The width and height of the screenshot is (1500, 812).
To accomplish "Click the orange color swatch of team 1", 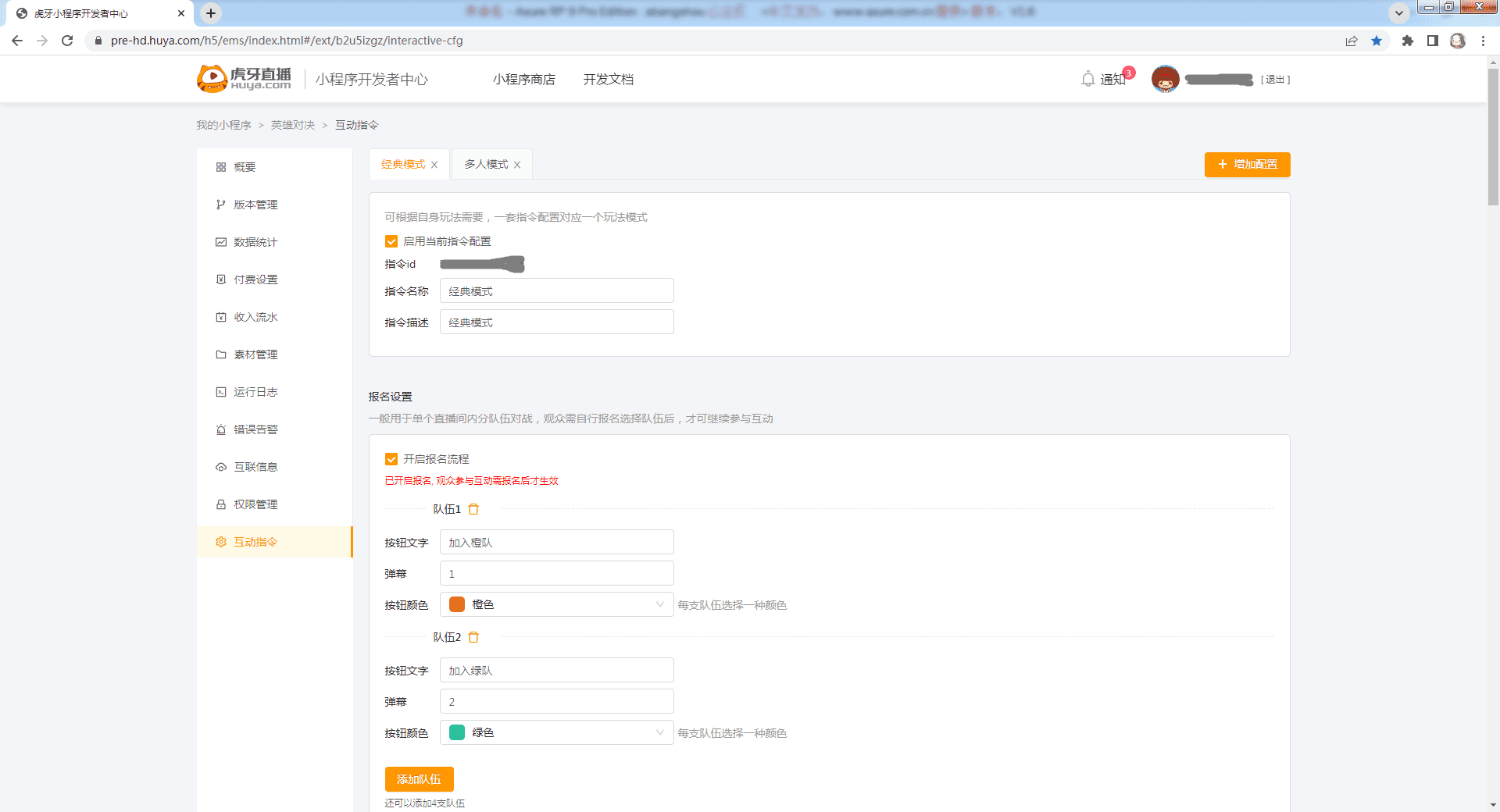I will 457,604.
